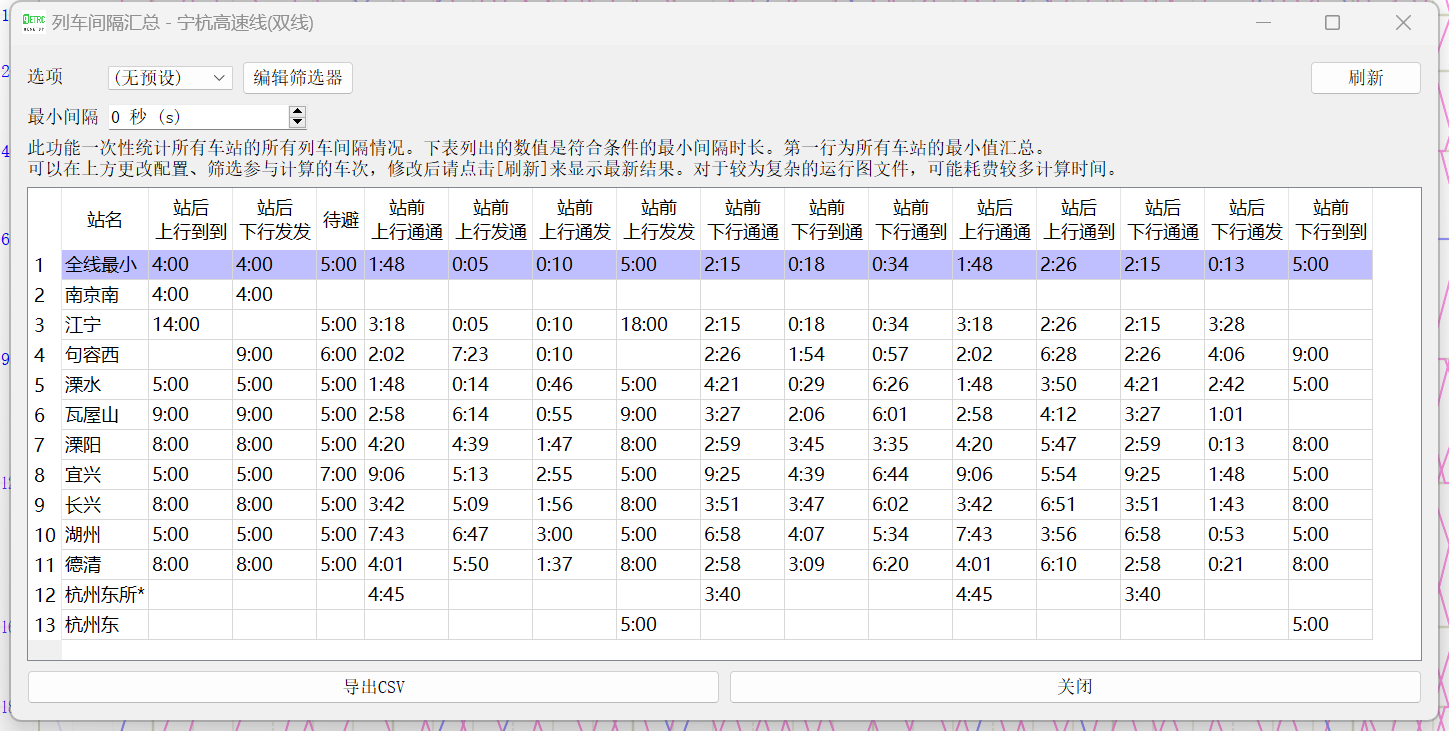This screenshot has width=1449, height=731.
Task: Select the 全线最小 row name cell
Action: (x=105, y=265)
